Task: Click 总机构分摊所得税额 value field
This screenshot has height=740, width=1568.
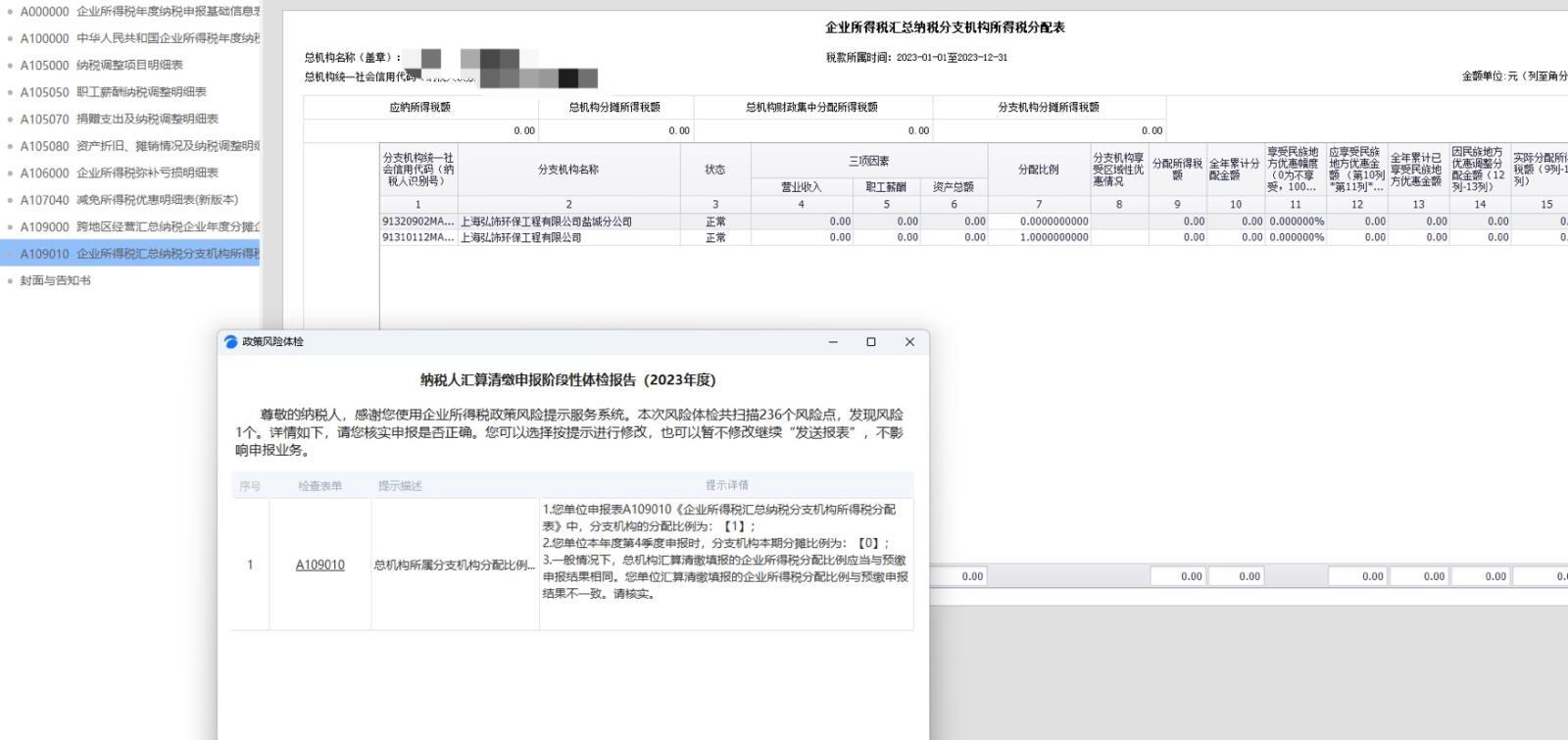Action: click(615, 130)
